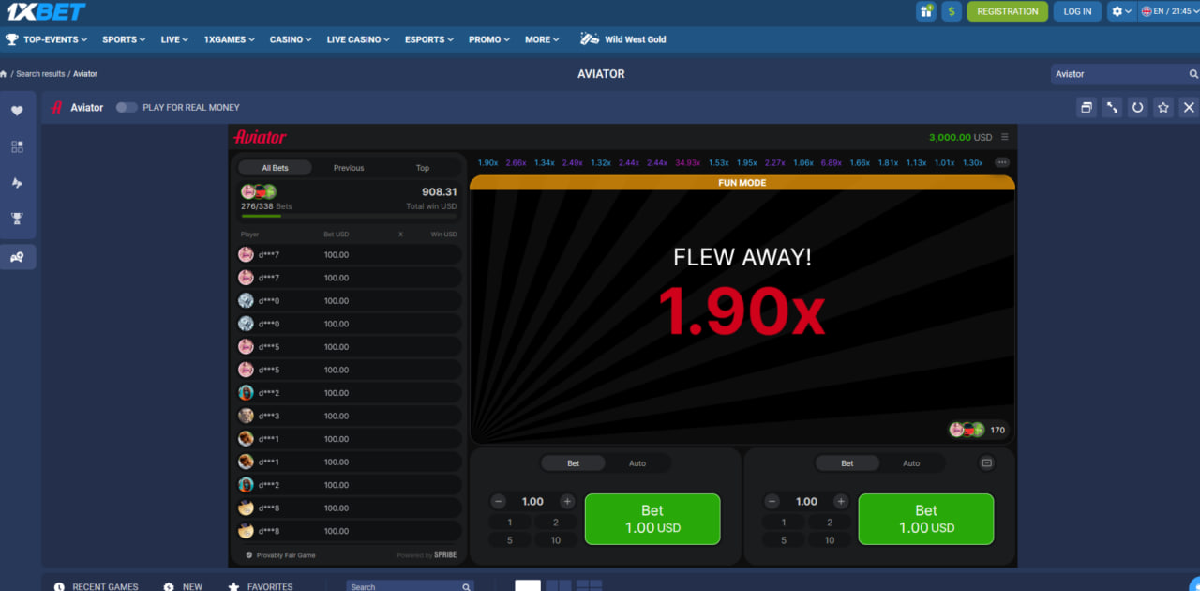Viewport: 1200px width, 591px height.
Task: Click the magnifier icon in Aviator search box
Action: point(1193,74)
